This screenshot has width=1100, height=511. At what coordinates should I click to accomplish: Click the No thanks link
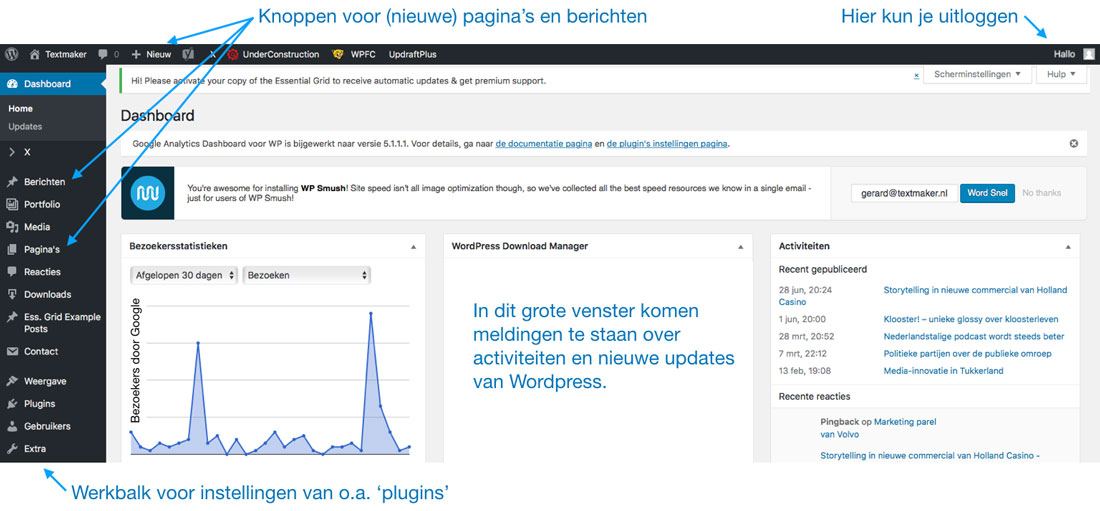pyautogui.click(x=1042, y=193)
